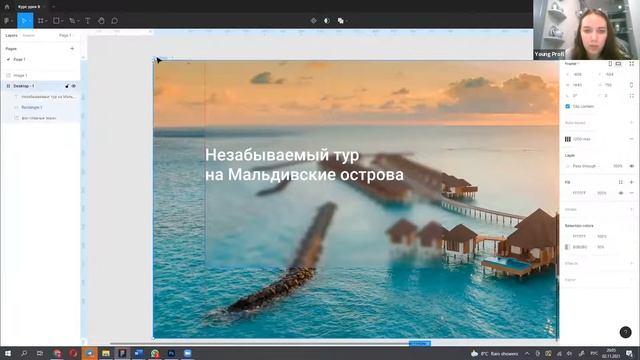Add a new fill with plus
The width and height of the screenshot is (640, 360).
click(x=631, y=182)
